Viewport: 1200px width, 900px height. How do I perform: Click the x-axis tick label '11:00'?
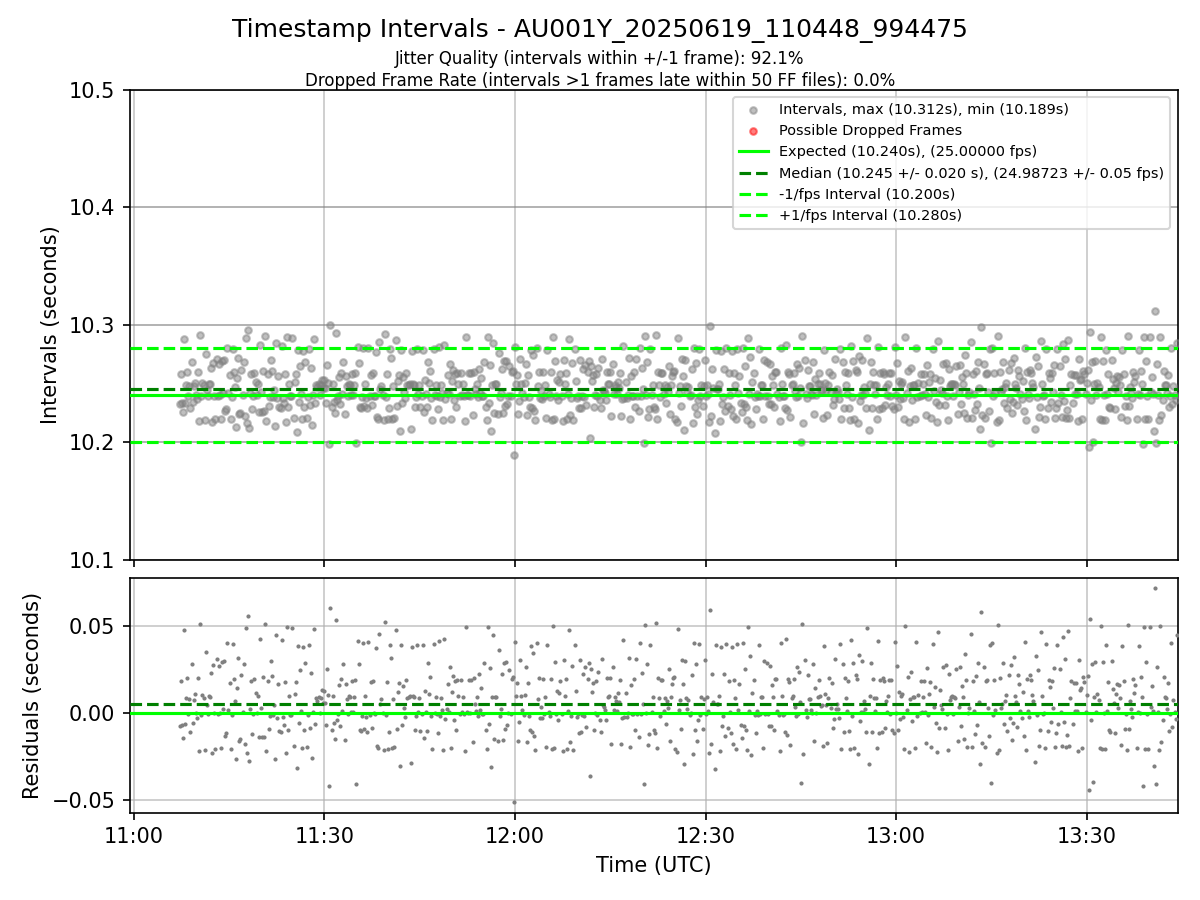(x=133, y=835)
